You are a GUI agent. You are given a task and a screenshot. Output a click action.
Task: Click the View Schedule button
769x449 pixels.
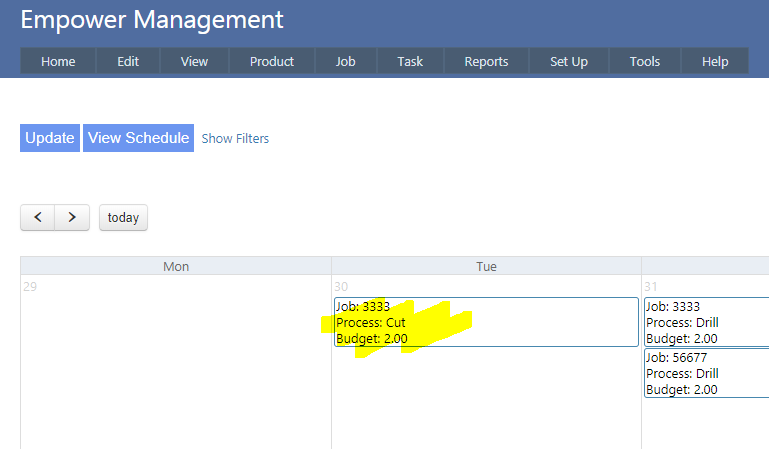[138, 138]
